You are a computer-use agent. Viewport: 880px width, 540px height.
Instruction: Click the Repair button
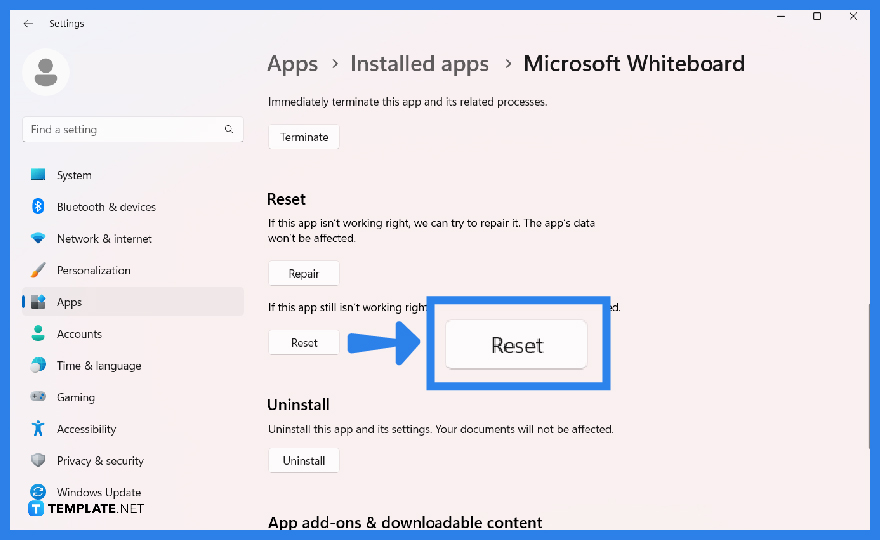[304, 273]
